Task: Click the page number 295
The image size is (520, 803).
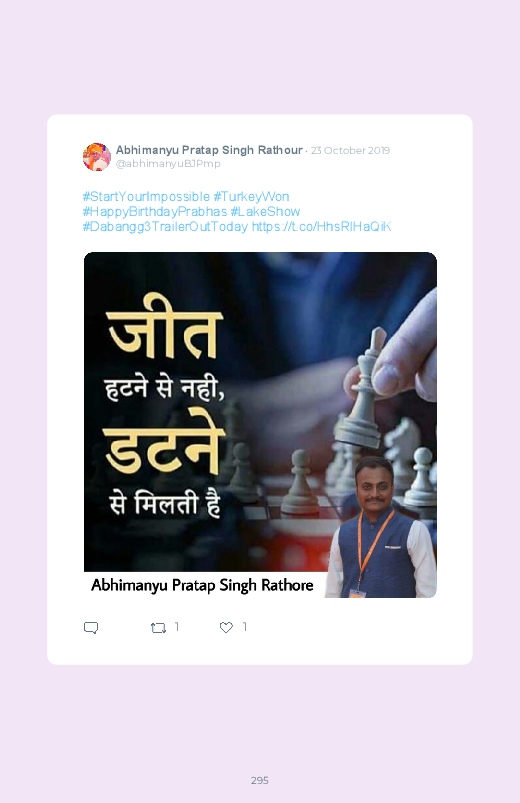Action: tap(260, 780)
